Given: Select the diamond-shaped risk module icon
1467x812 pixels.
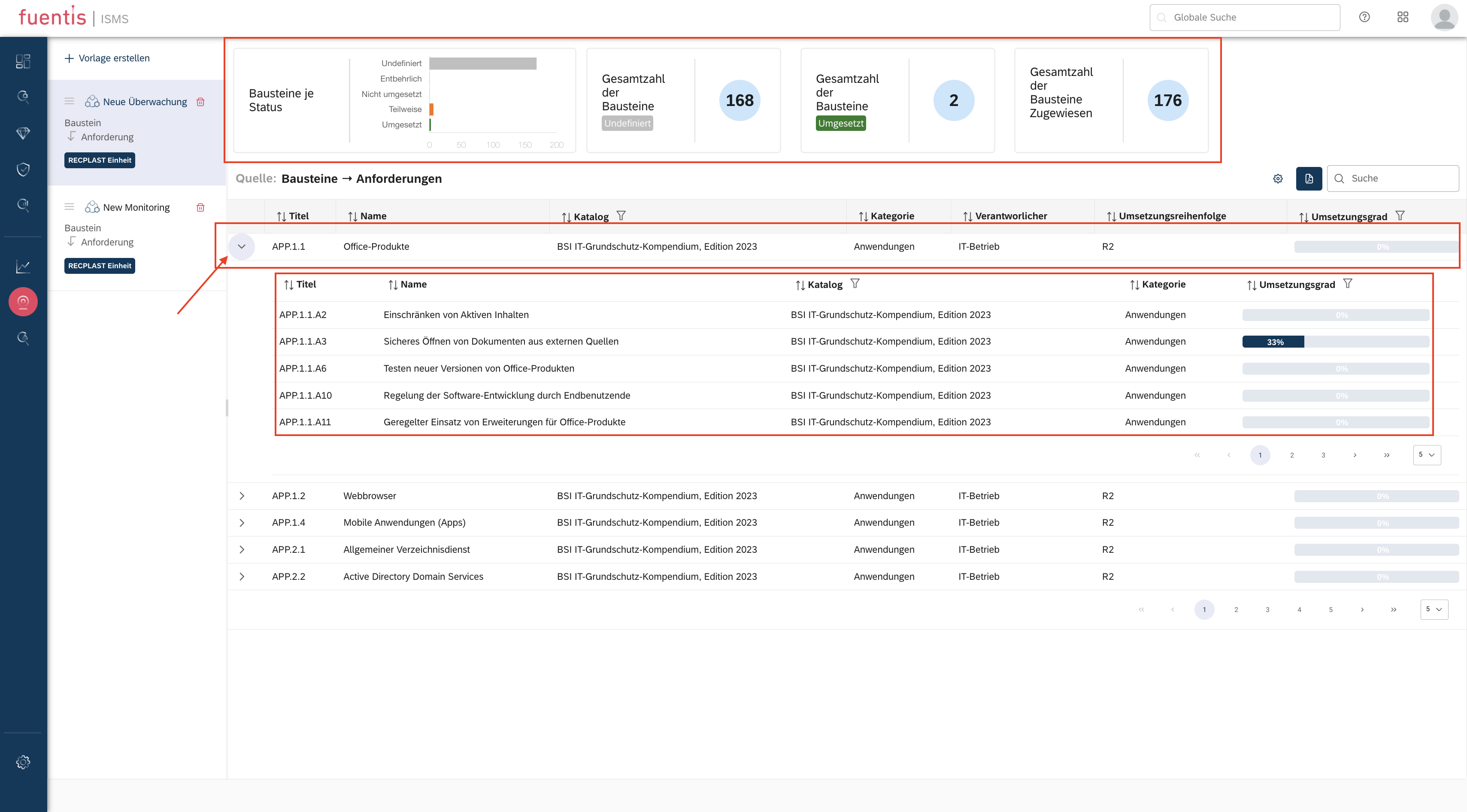Looking at the screenshot, I should coord(23,133).
